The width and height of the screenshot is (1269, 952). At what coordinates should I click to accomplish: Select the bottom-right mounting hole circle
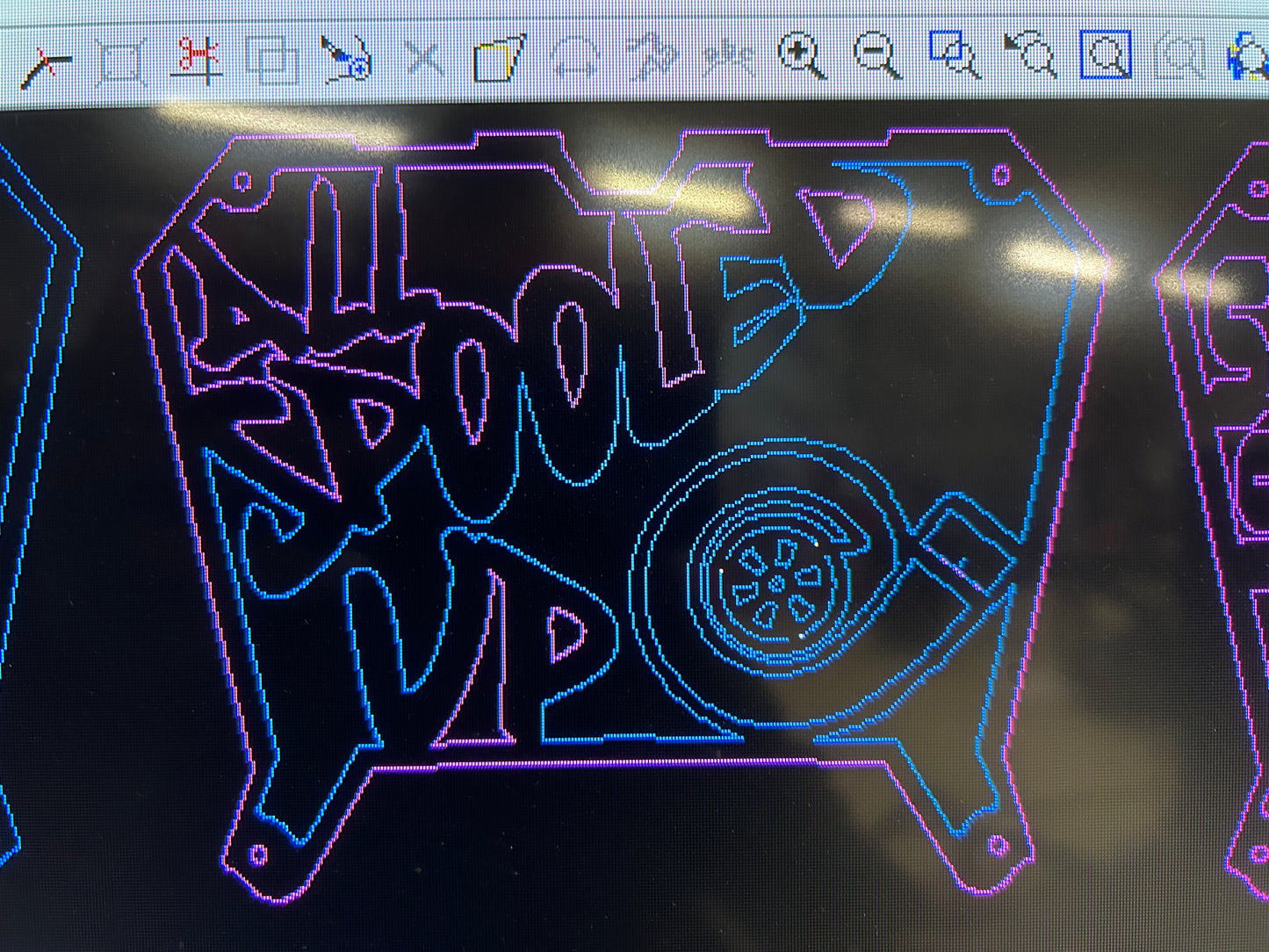tap(997, 847)
